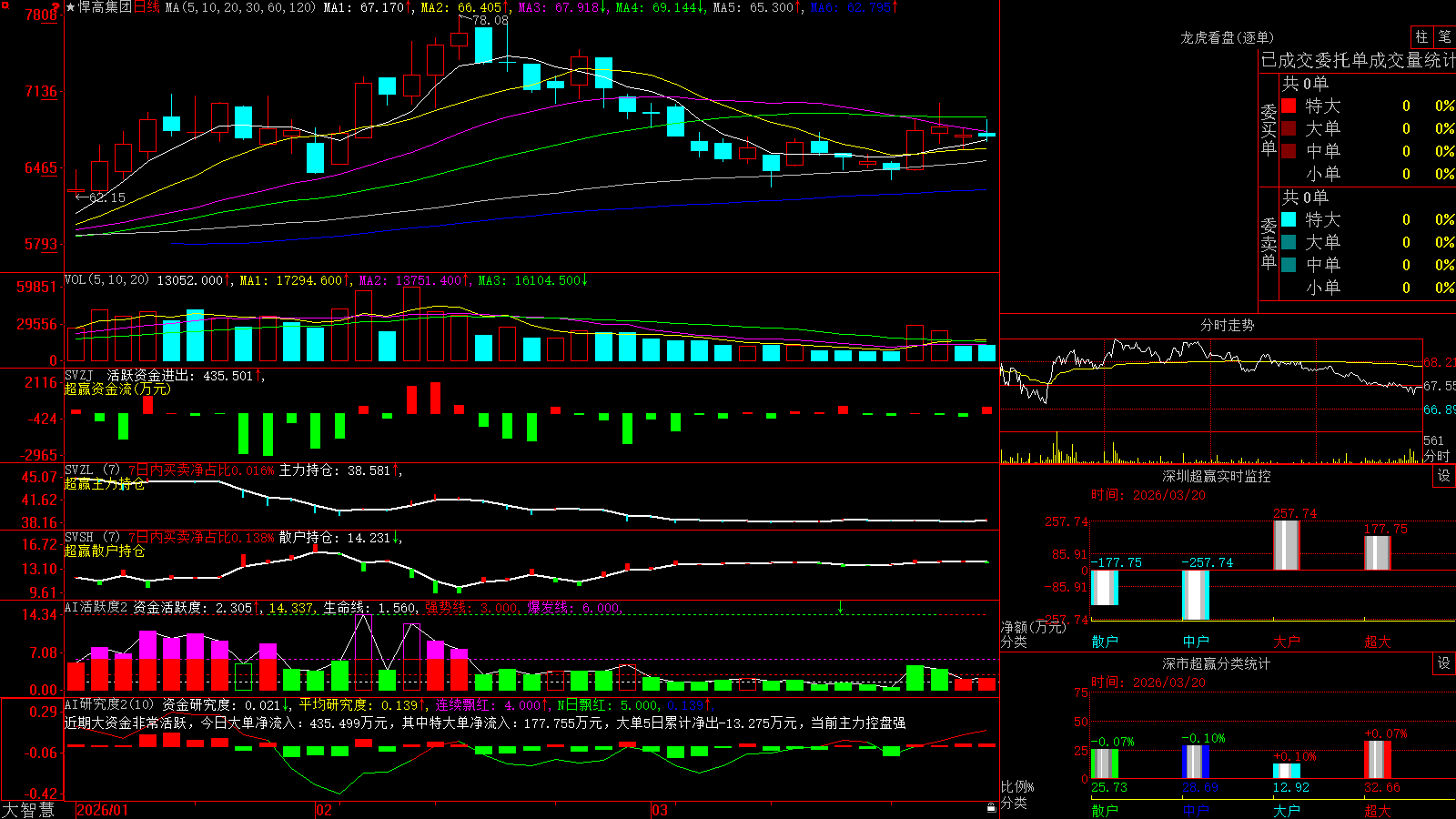Click the green down arrow in AI活跃度2 panel
The height and width of the screenshot is (819, 1456).
pyautogui.click(x=840, y=608)
